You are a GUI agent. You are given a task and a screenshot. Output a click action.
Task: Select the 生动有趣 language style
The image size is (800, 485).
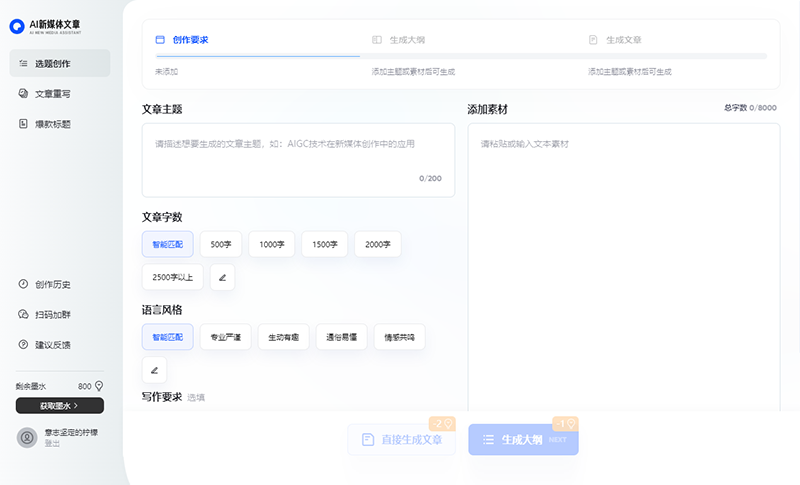[x=284, y=337]
